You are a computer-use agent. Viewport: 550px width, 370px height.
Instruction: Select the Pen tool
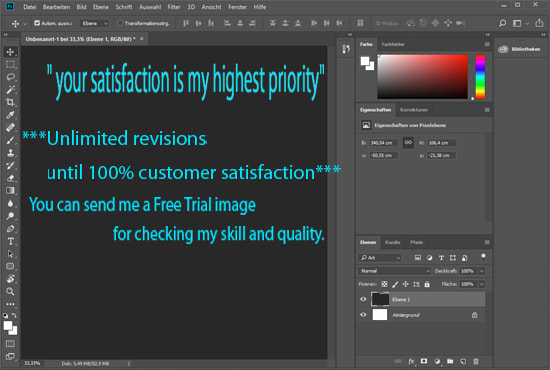[10, 229]
